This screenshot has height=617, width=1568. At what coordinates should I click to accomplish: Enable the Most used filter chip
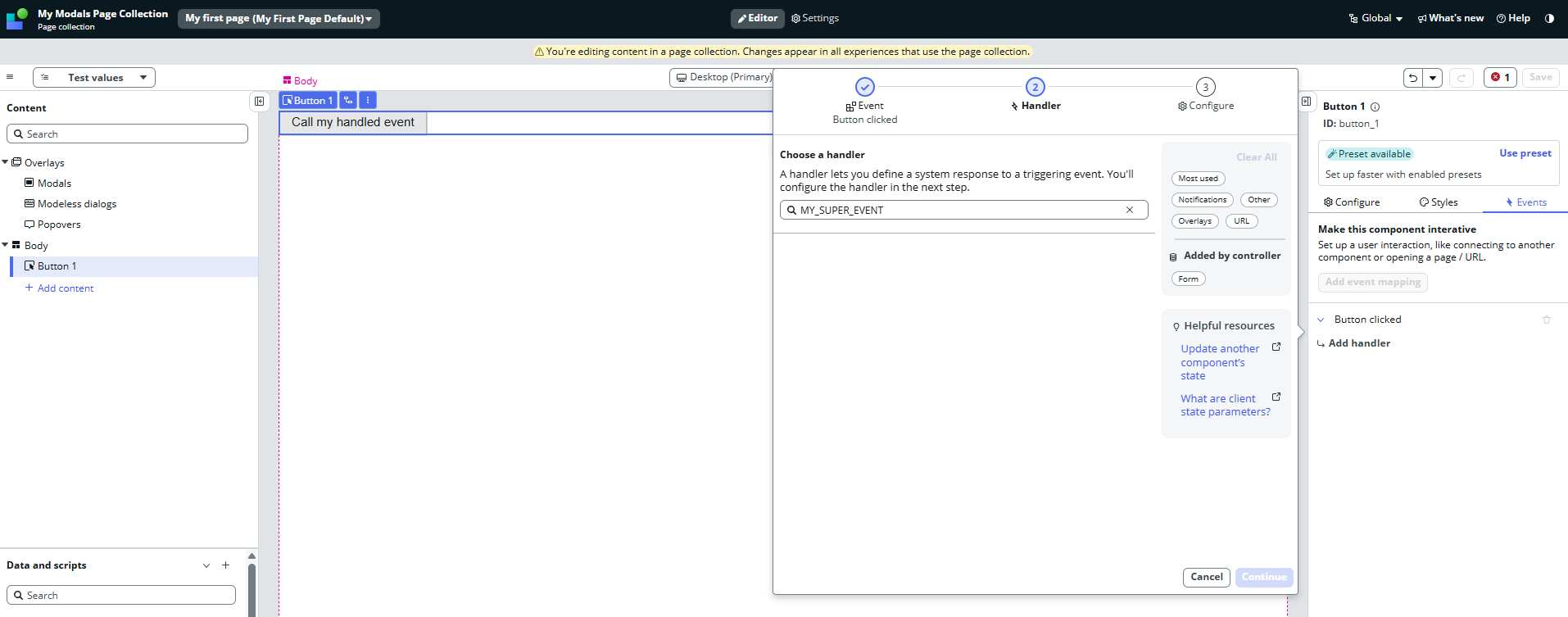1198,179
